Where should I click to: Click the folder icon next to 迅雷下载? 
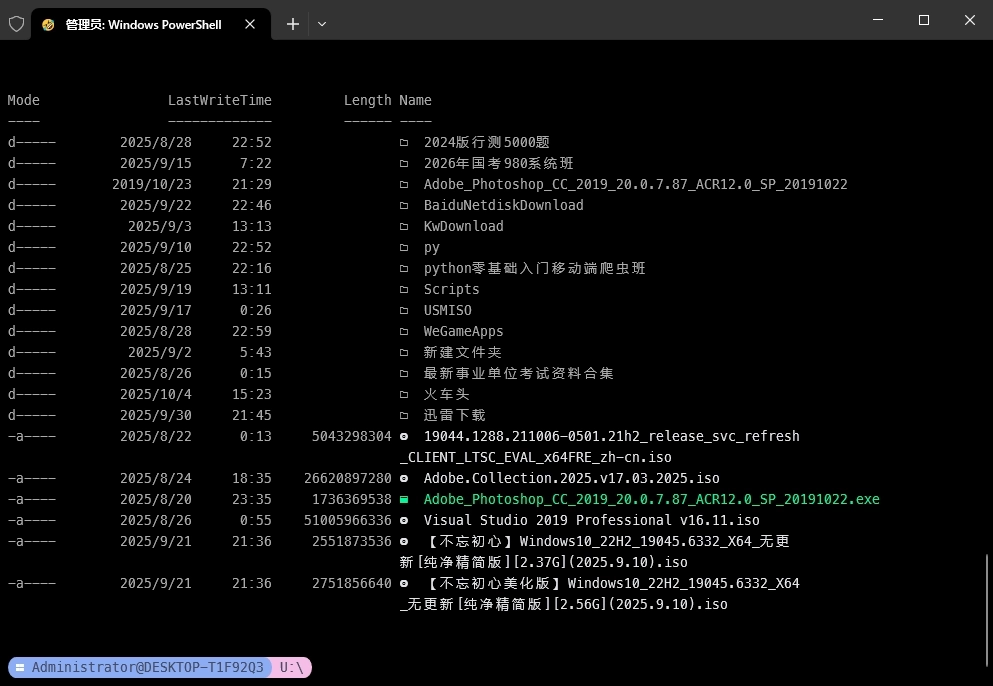[x=404, y=415]
